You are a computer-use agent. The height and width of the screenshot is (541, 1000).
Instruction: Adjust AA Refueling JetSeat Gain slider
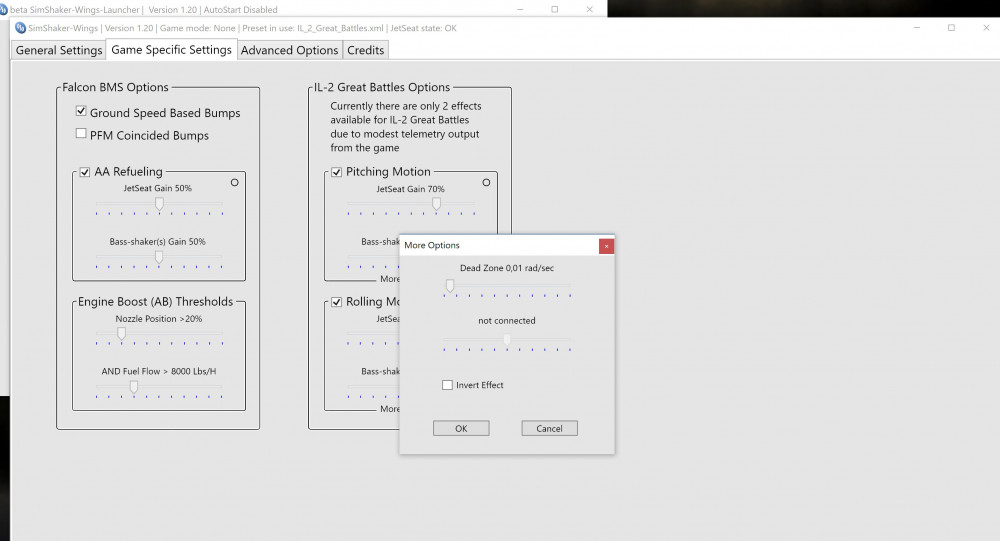click(x=159, y=206)
